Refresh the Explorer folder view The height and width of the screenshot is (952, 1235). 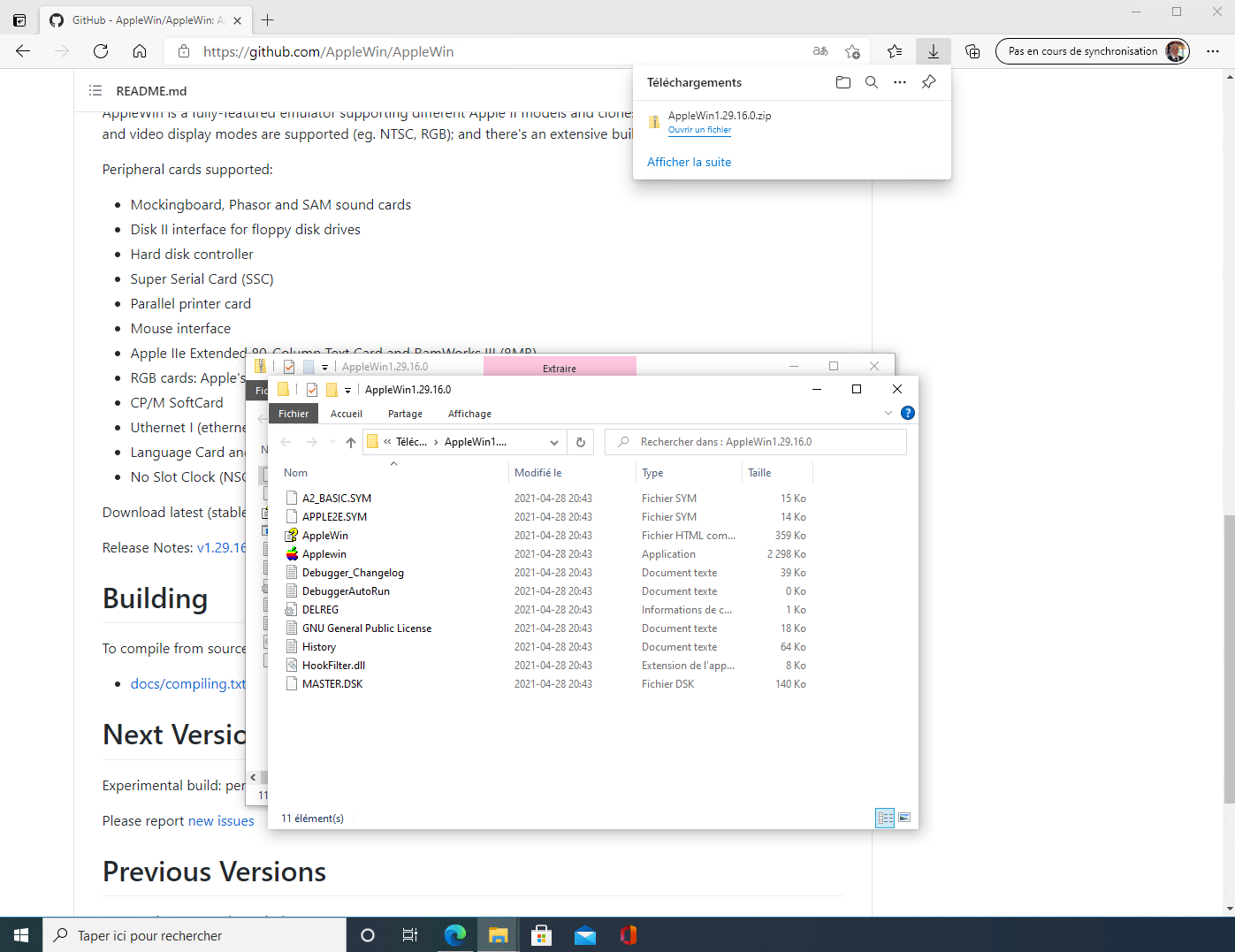click(x=580, y=442)
